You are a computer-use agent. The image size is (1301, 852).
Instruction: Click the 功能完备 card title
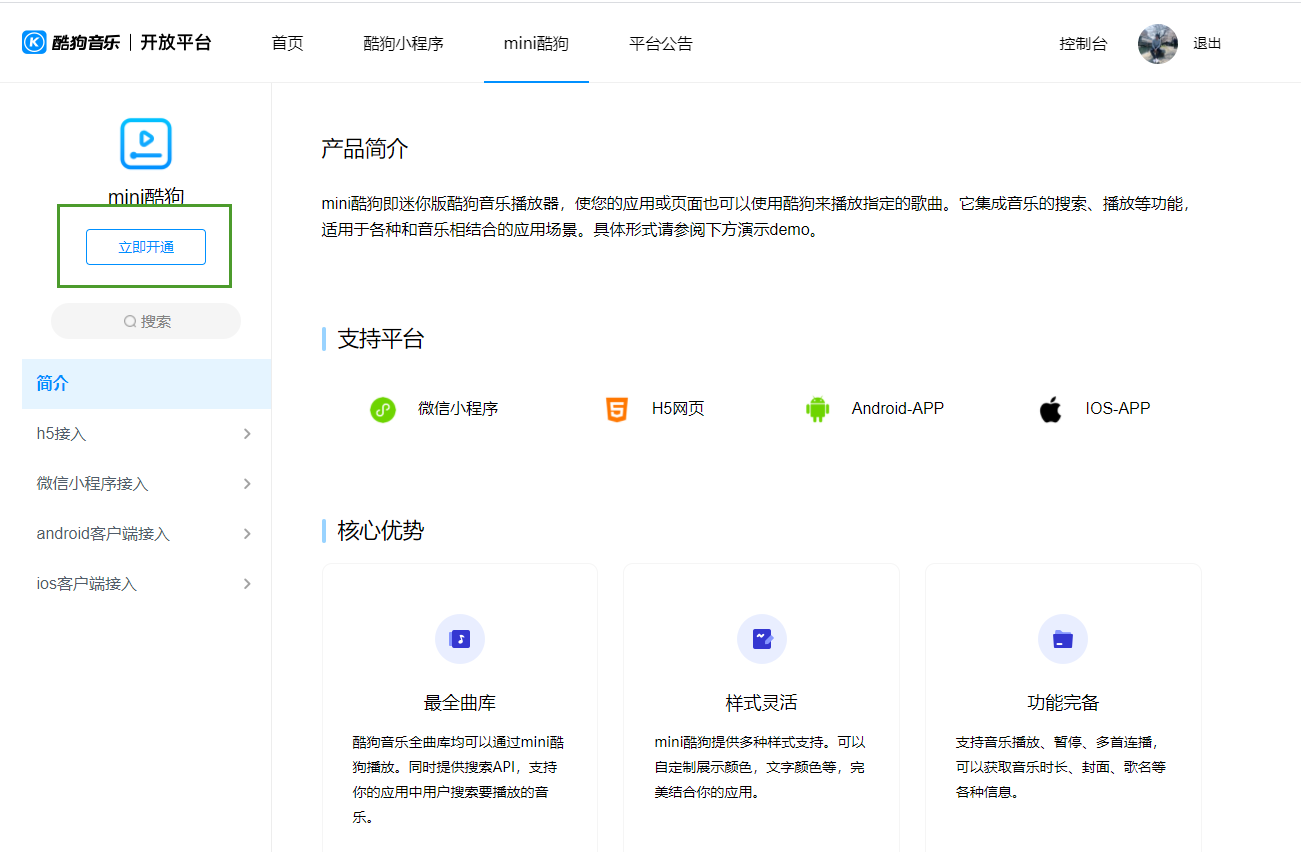[1063, 703]
